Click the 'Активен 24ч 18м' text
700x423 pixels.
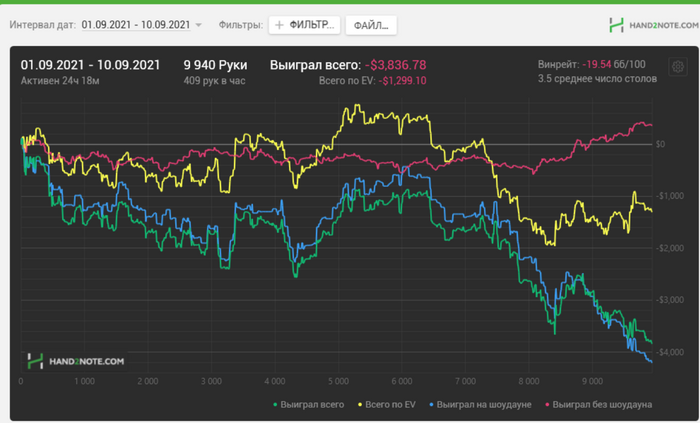[x=60, y=81]
